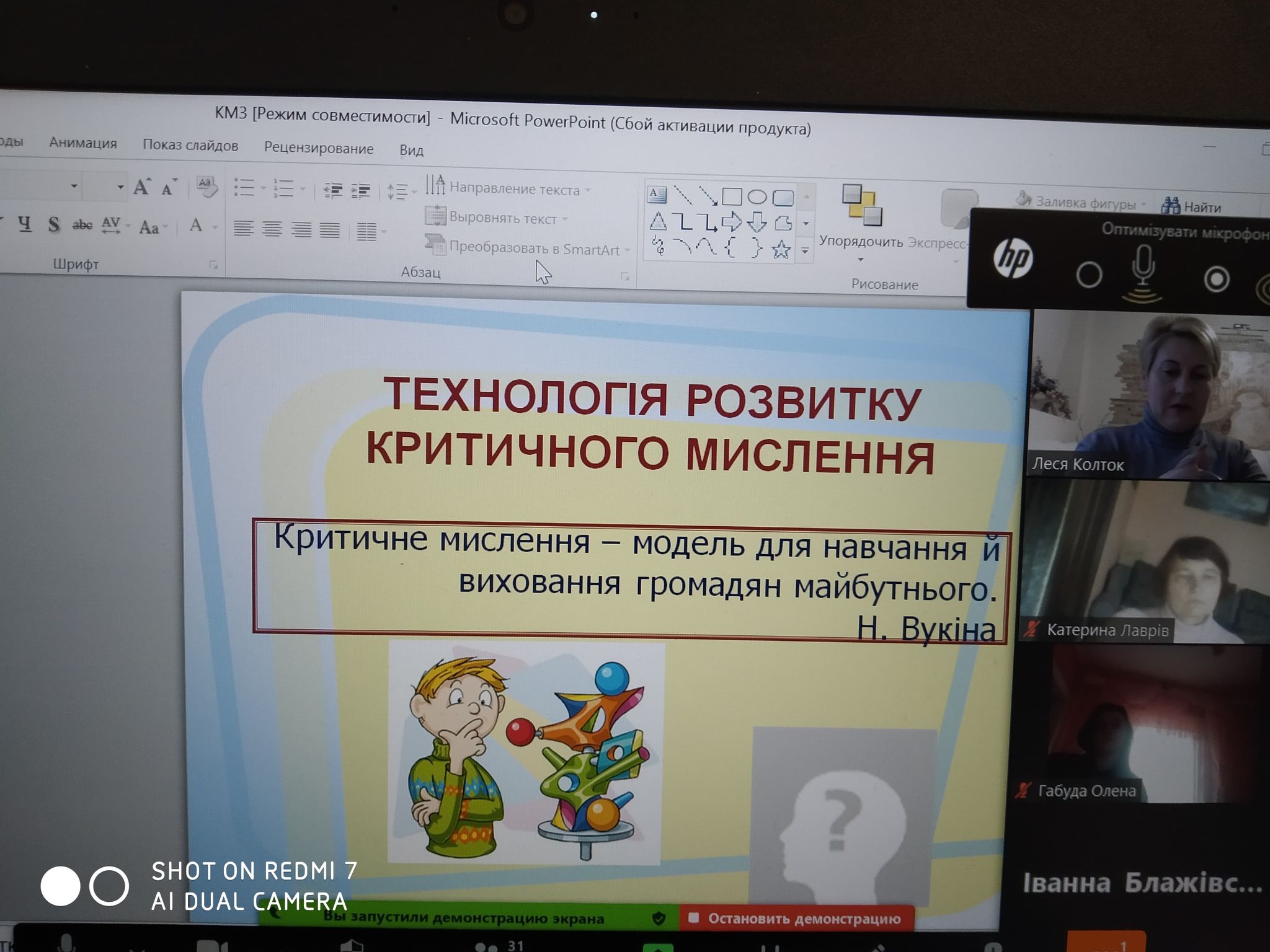
Task: Toggle strikethrough abc formatting
Action: [82, 225]
